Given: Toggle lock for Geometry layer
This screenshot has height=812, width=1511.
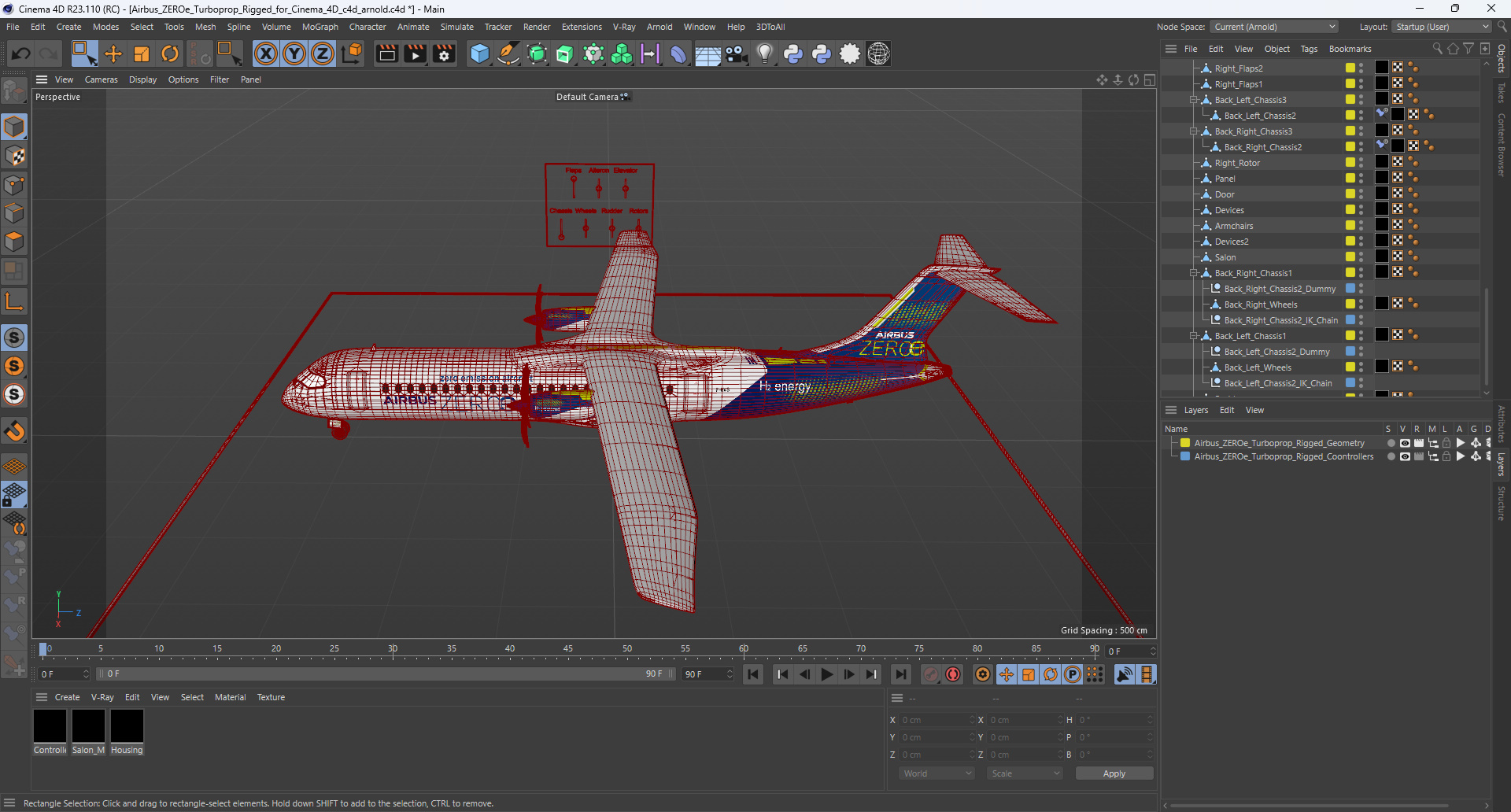Looking at the screenshot, I should click(1446, 443).
